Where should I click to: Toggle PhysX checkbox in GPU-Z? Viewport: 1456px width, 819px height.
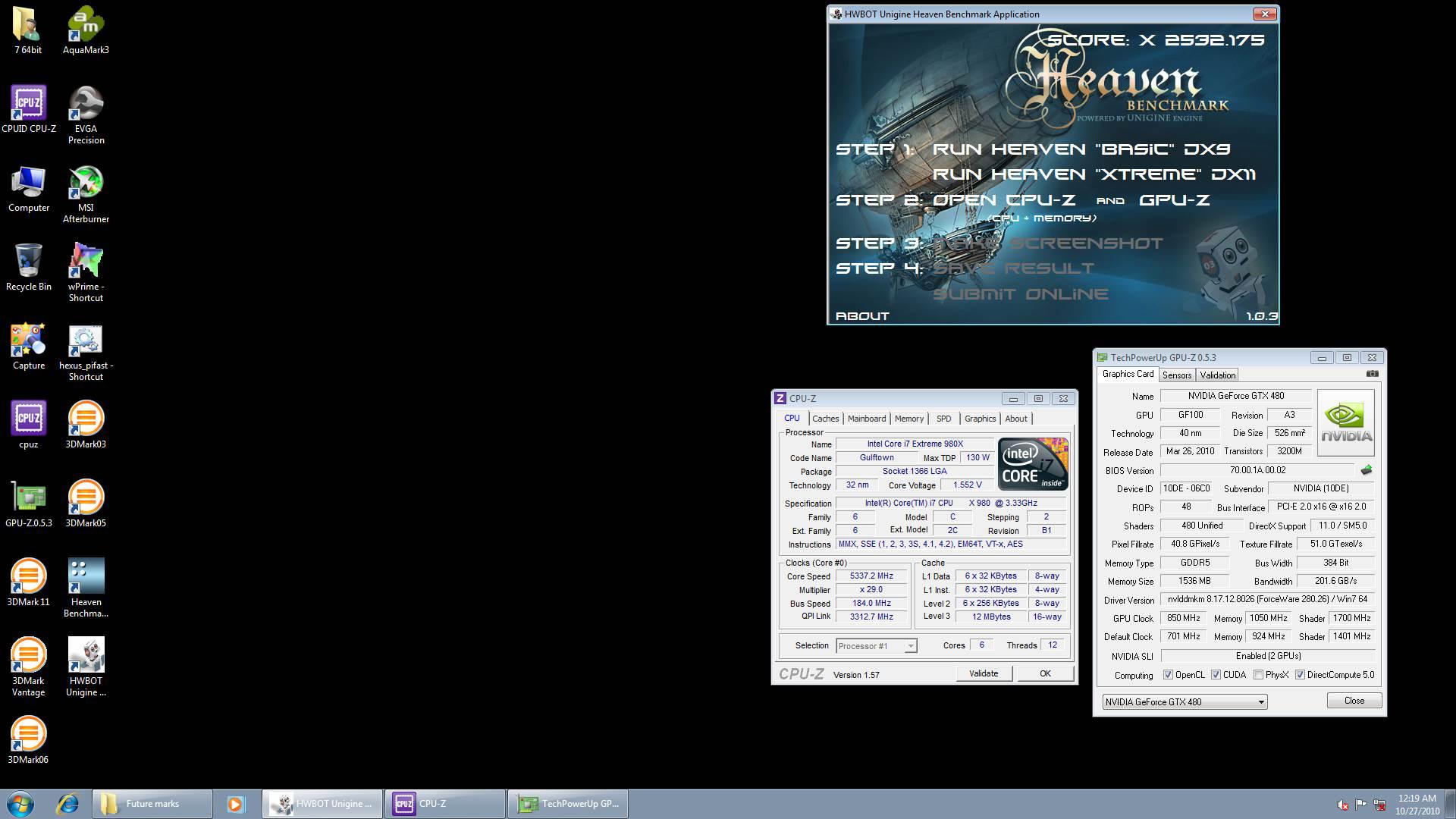[1258, 675]
